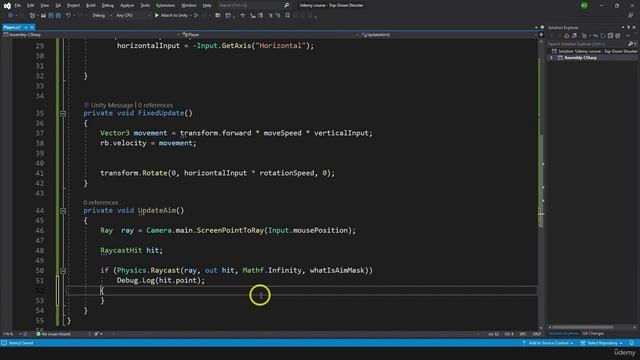Open the Debug menu
This screenshot has width=640, height=360.
(x=108, y=5)
